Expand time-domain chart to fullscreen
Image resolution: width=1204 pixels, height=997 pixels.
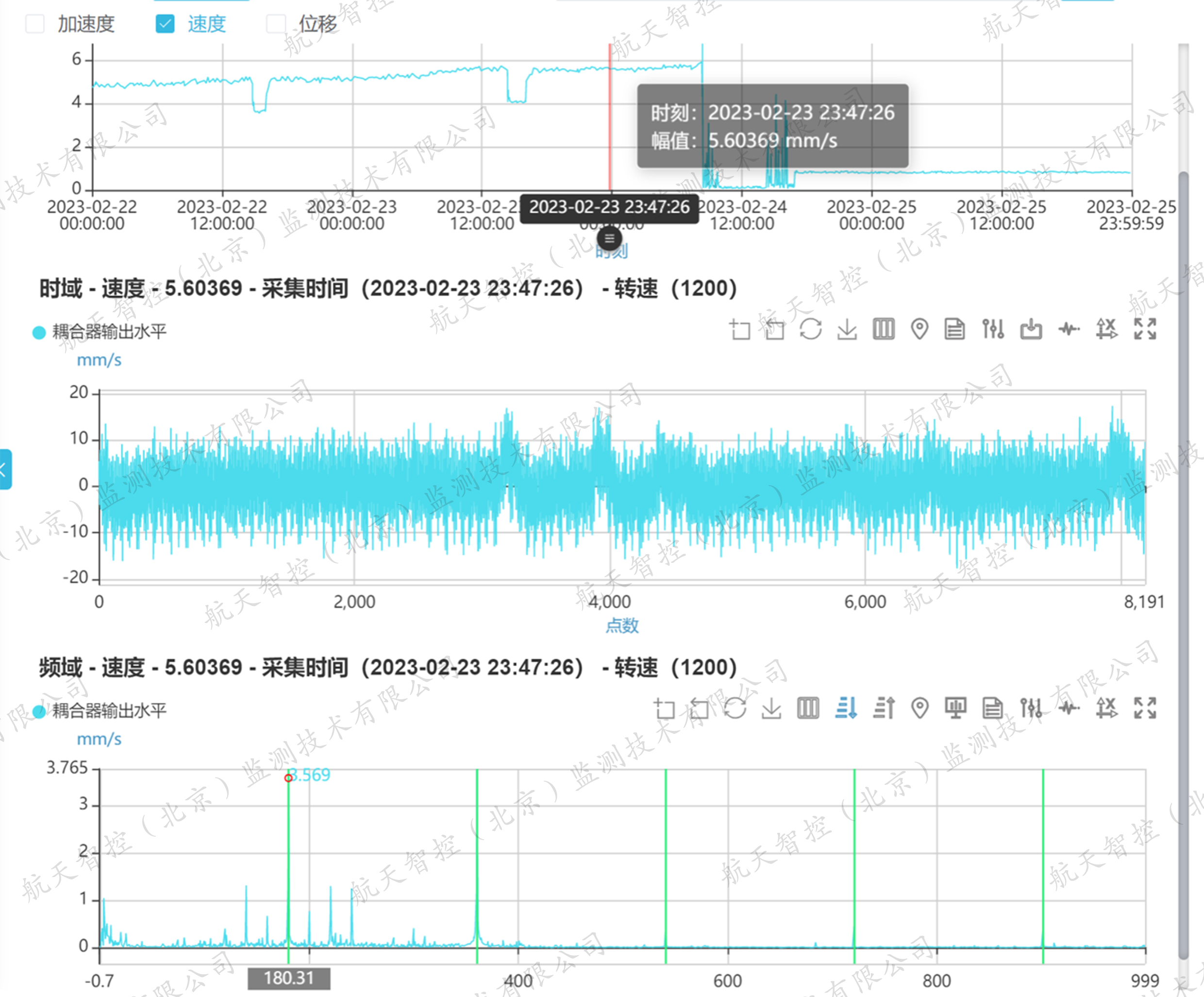(x=1144, y=330)
